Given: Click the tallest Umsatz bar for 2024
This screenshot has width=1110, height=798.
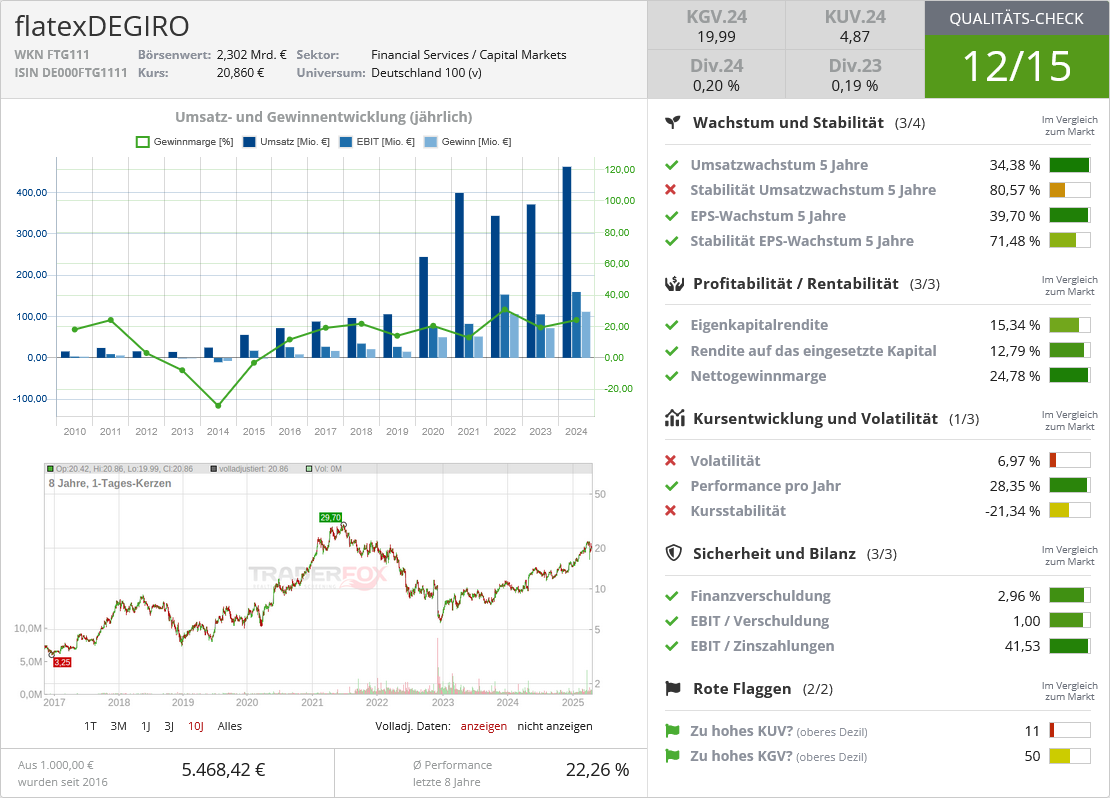Looking at the screenshot, I should pyautogui.click(x=567, y=262).
